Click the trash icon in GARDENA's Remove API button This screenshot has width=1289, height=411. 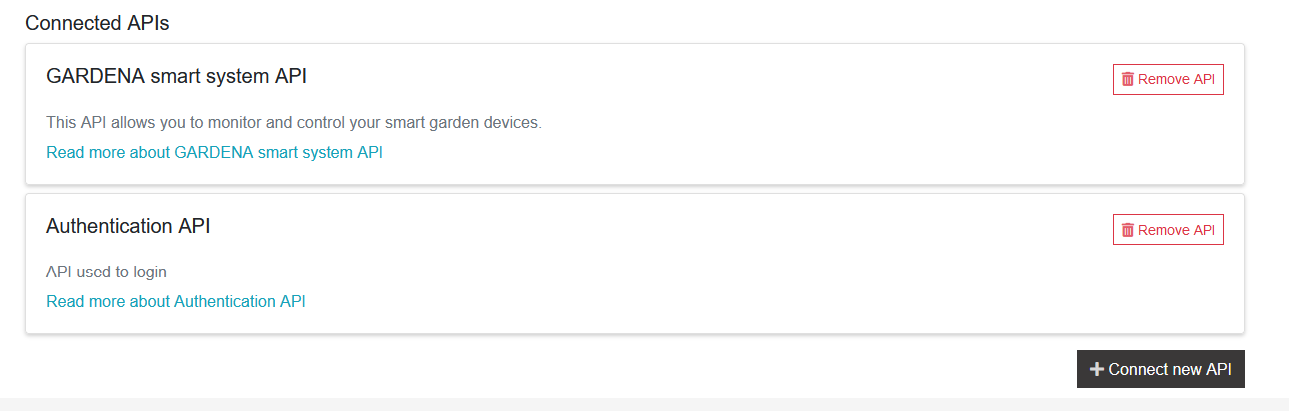[x=1128, y=79]
